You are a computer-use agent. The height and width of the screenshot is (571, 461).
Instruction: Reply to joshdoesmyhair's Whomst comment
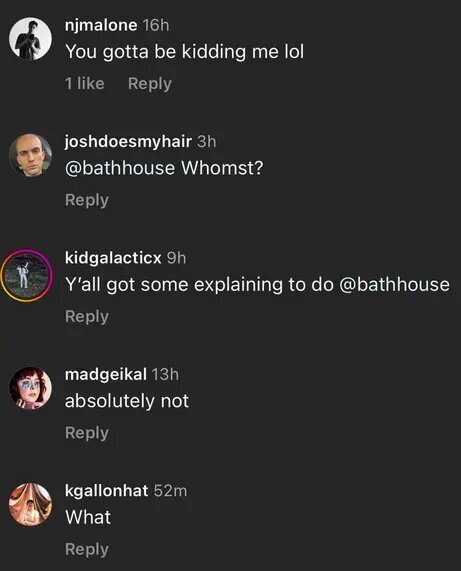tap(87, 200)
